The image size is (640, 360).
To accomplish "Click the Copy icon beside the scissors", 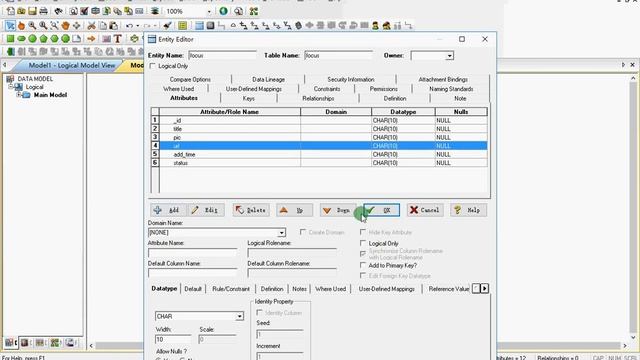I will [103, 26].
